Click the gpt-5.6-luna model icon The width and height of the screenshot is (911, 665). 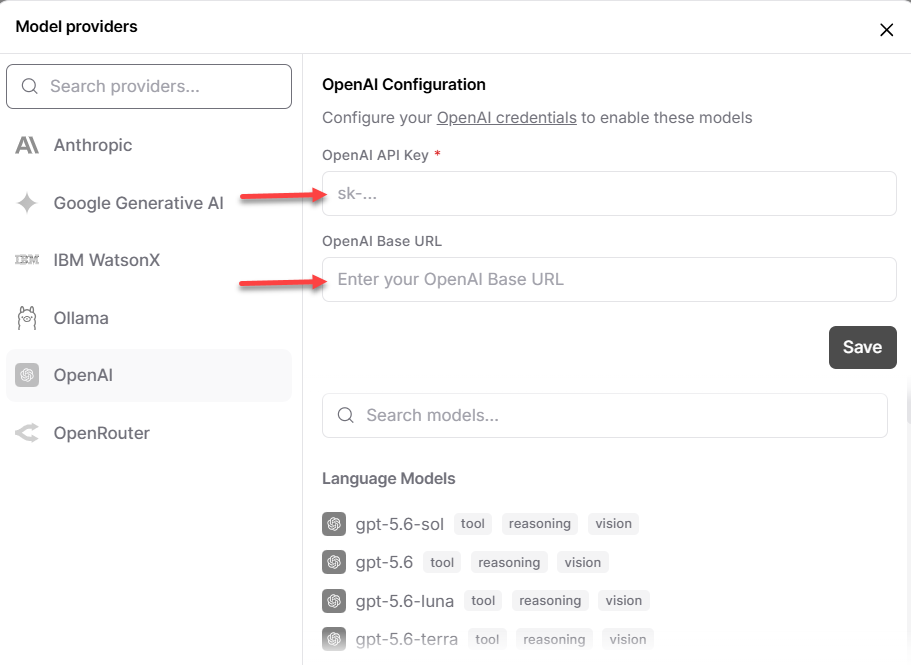coord(334,601)
